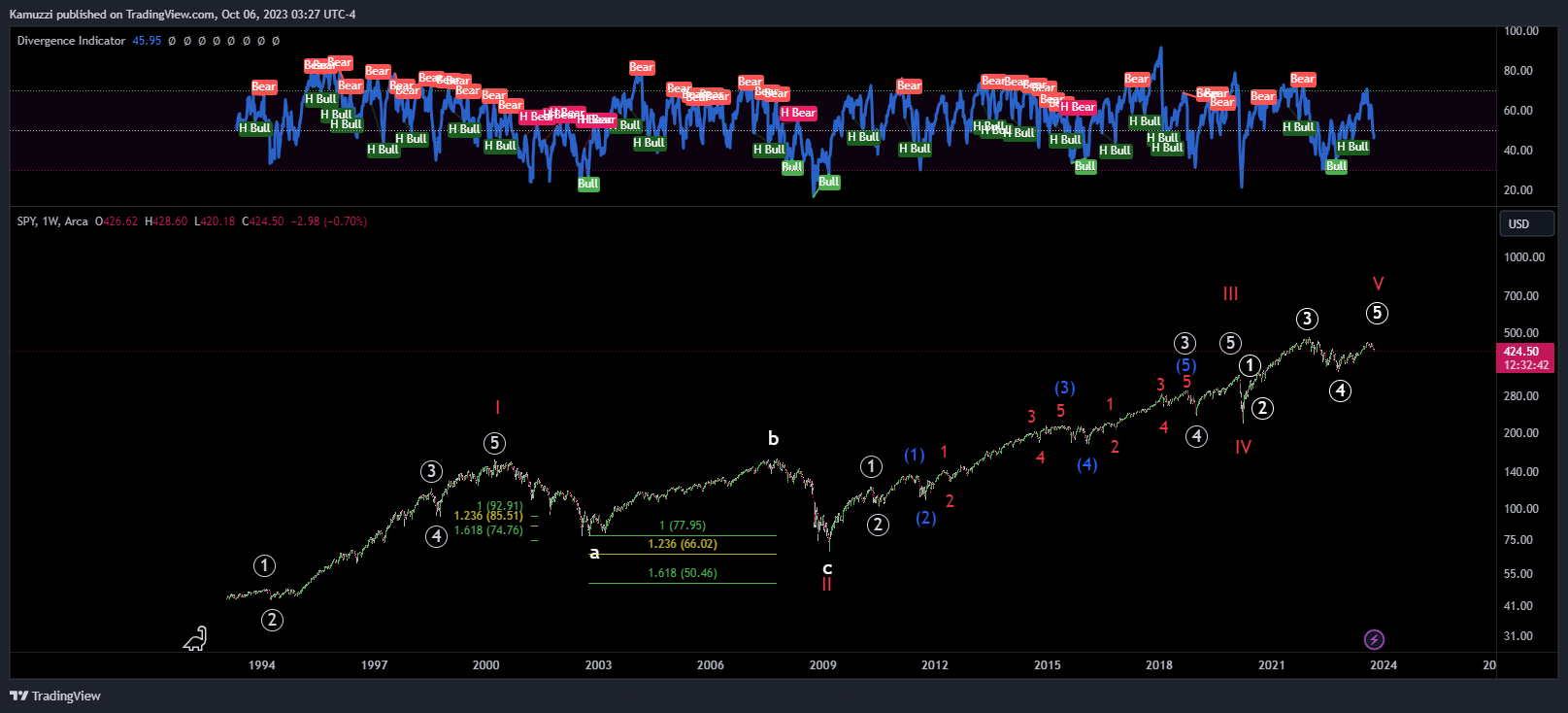Click the circled 5 under red I
The width and height of the screenshot is (1568, 713).
pyautogui.click(x=494, y=443)
